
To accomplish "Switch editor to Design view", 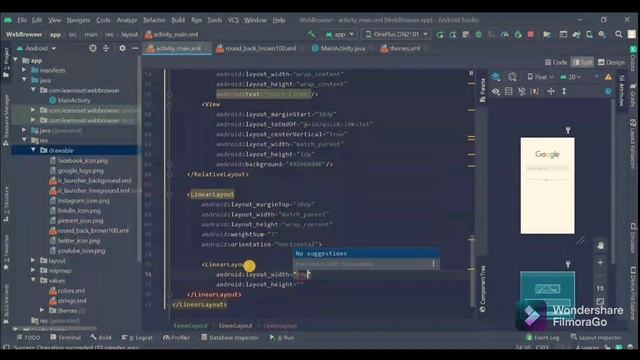I will pyautogui.click(x=611, y=62).
